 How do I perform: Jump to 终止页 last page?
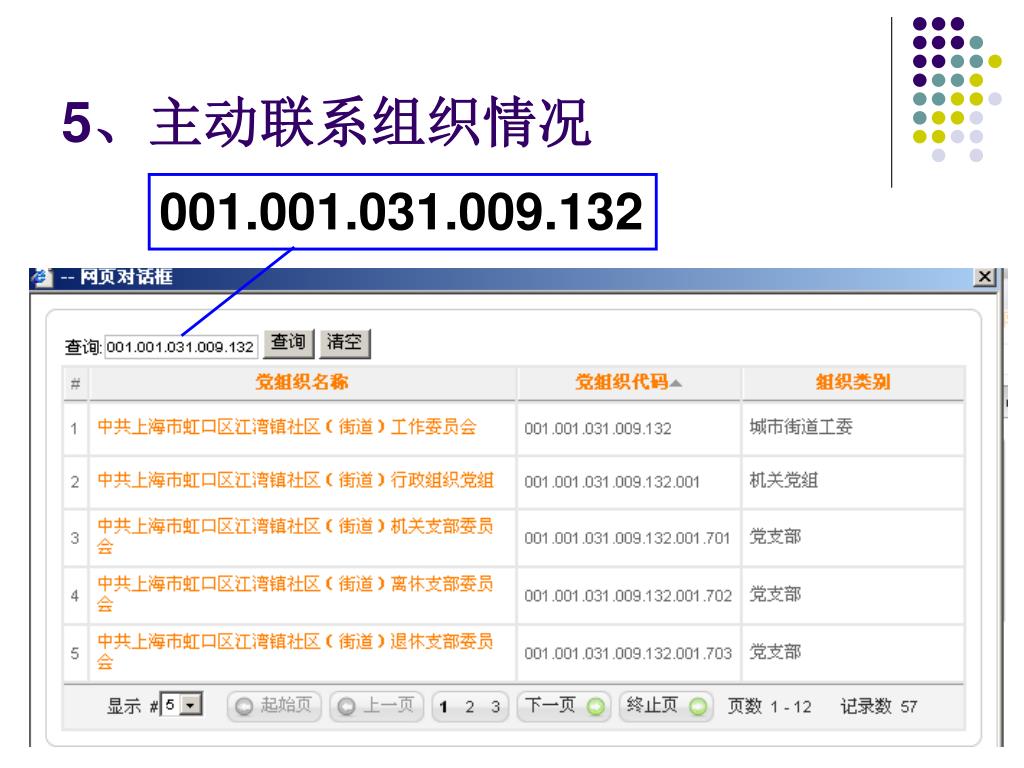click(x=665, y=706)
